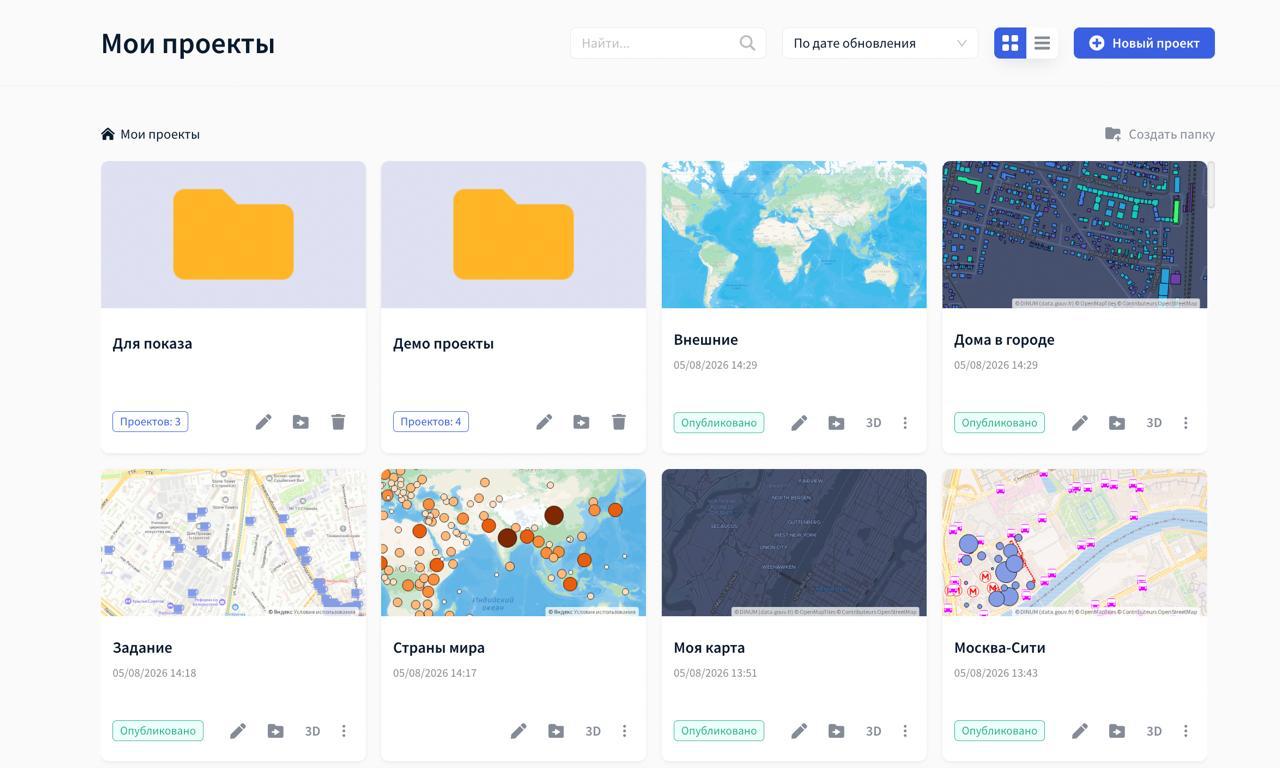
Task: Open the Для показа folder thumbnail
Action: 233,235
